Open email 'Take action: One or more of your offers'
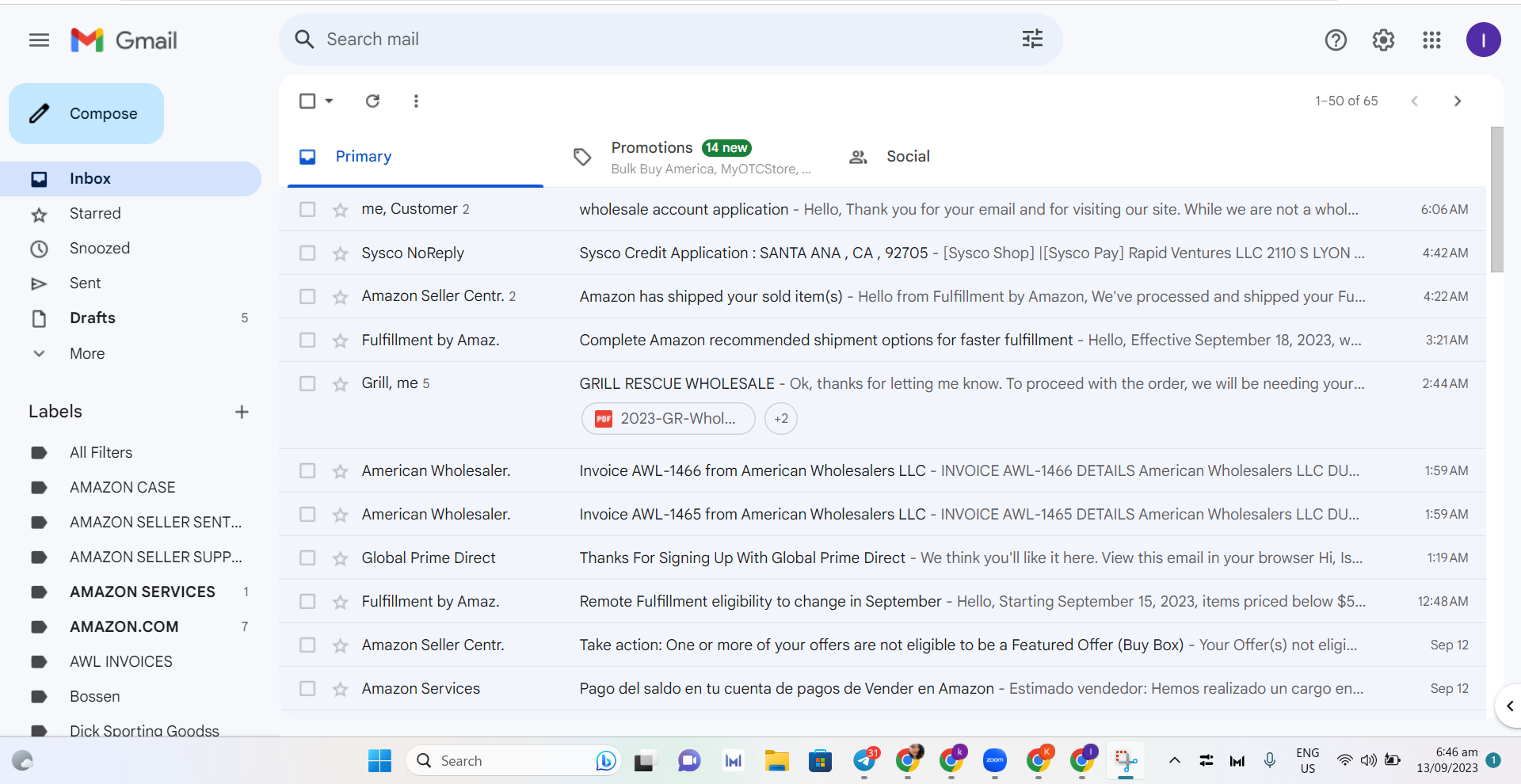 click(882, 645)
